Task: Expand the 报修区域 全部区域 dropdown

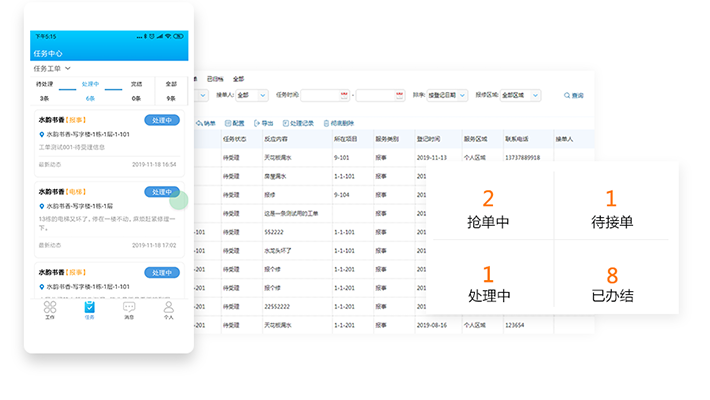Action: [520, 95]
